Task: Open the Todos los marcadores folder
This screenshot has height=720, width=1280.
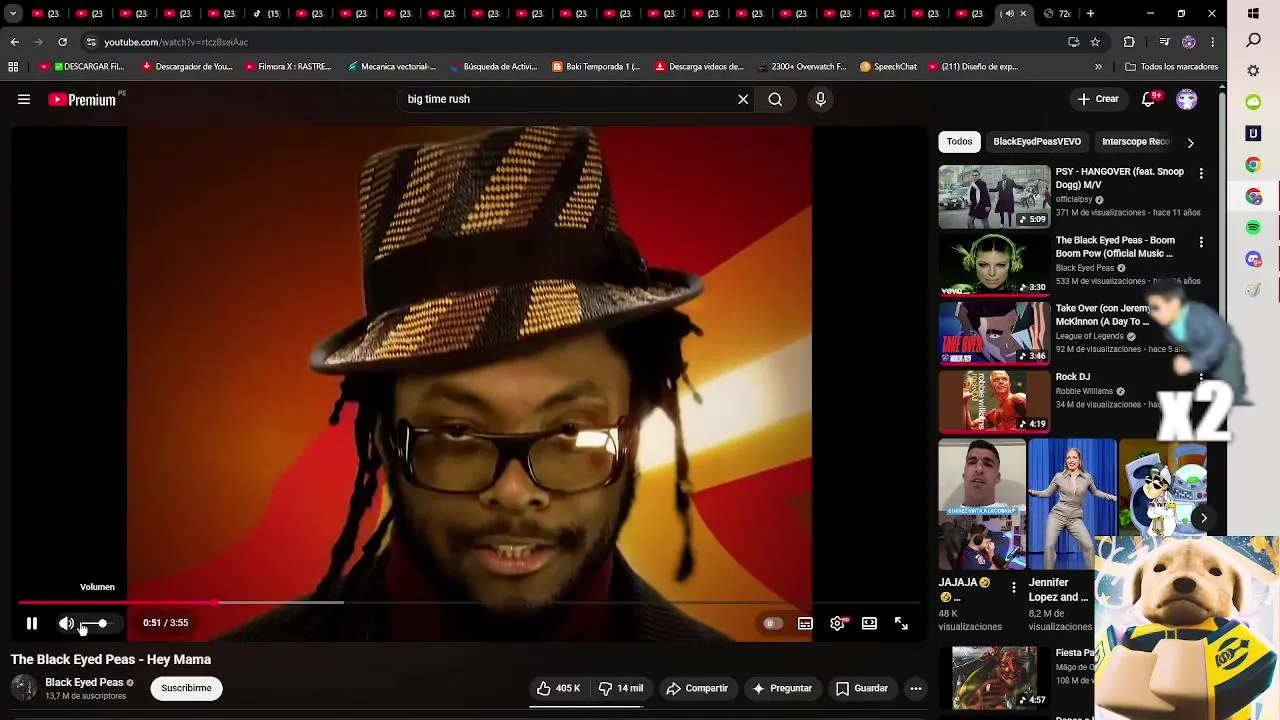Action: (1171, 67)
